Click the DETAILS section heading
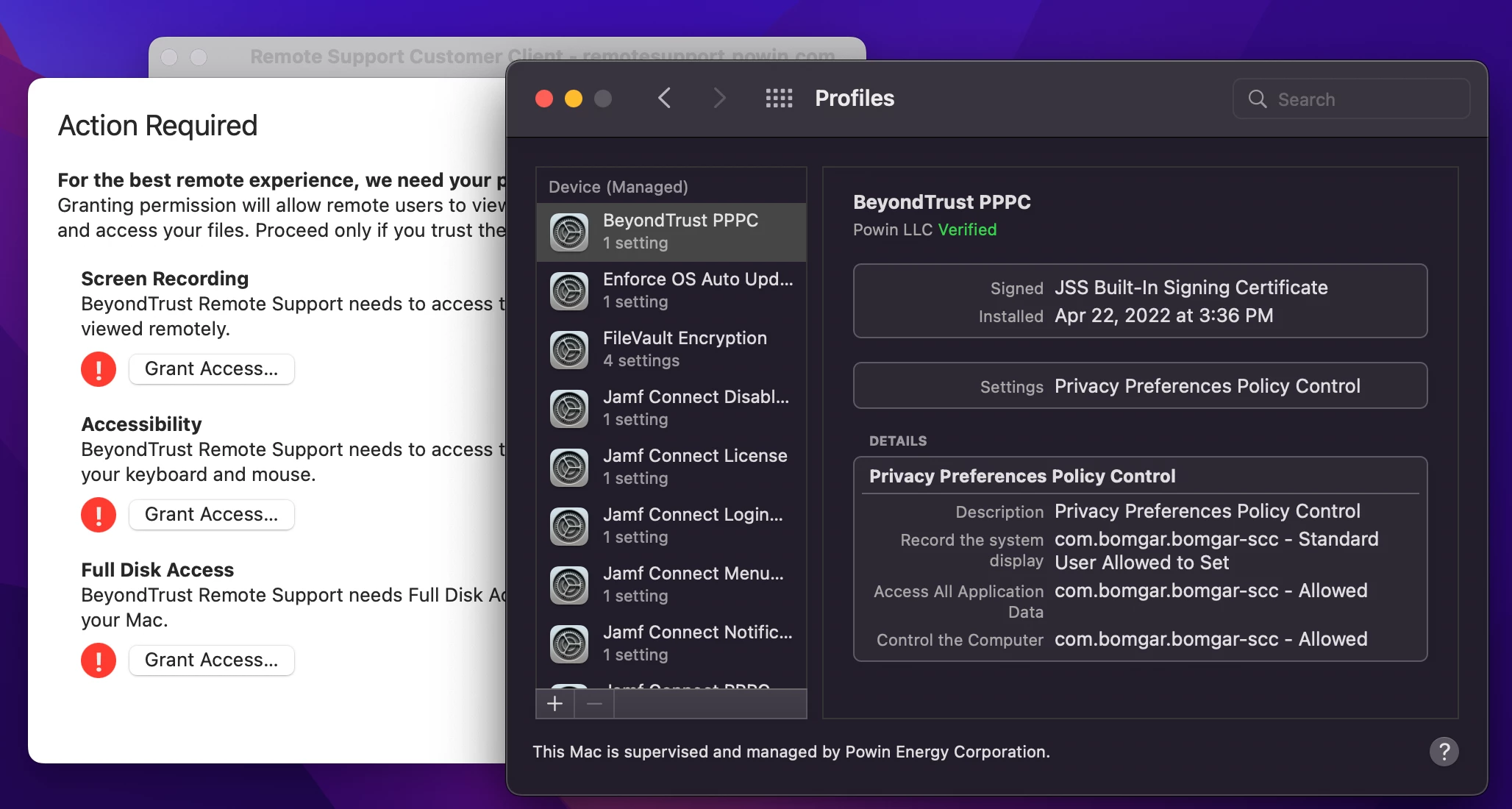Screen dimensions: 1512x809 [x=898, y=441]
